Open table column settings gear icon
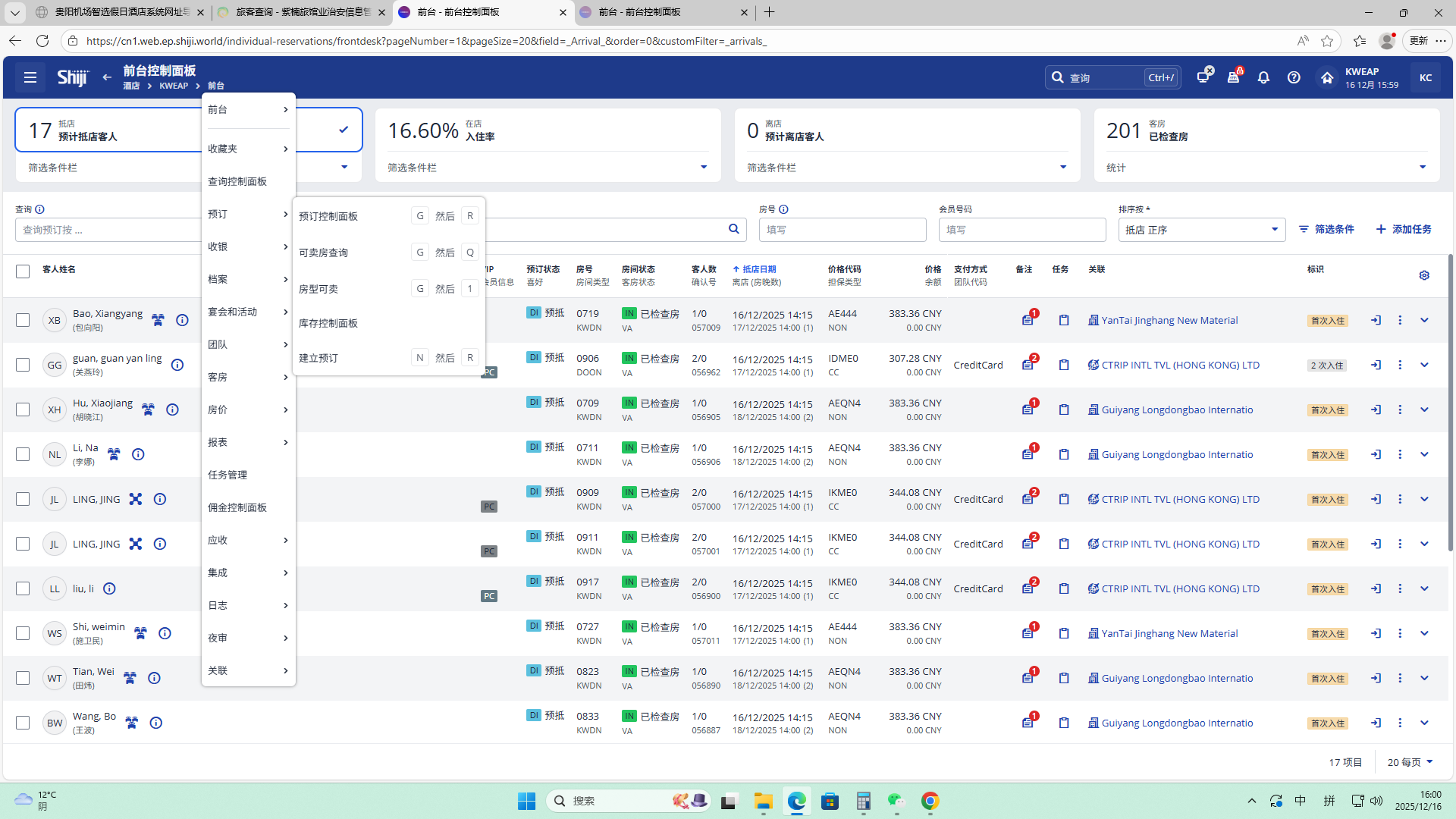 tap(1424, 275)
